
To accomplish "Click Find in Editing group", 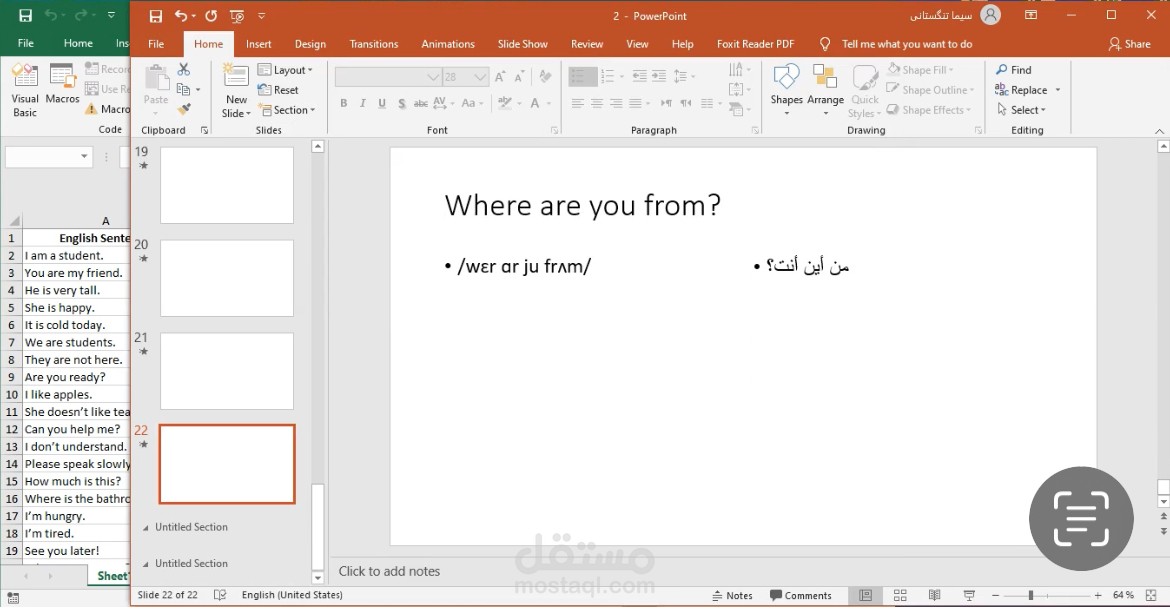I will [x=1013, y=69].
